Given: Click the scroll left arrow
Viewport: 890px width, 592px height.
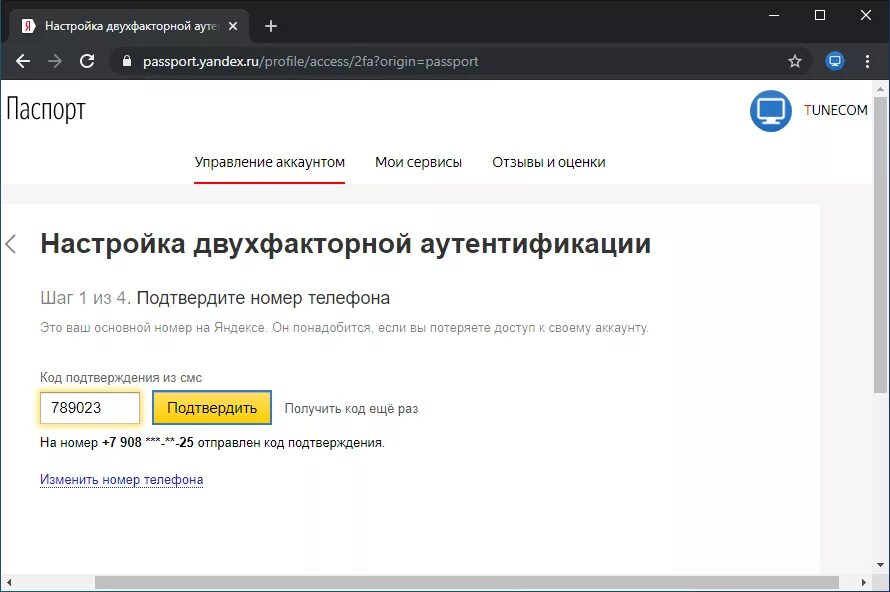Looking at the screenshot, I should [x=9, y=582].
